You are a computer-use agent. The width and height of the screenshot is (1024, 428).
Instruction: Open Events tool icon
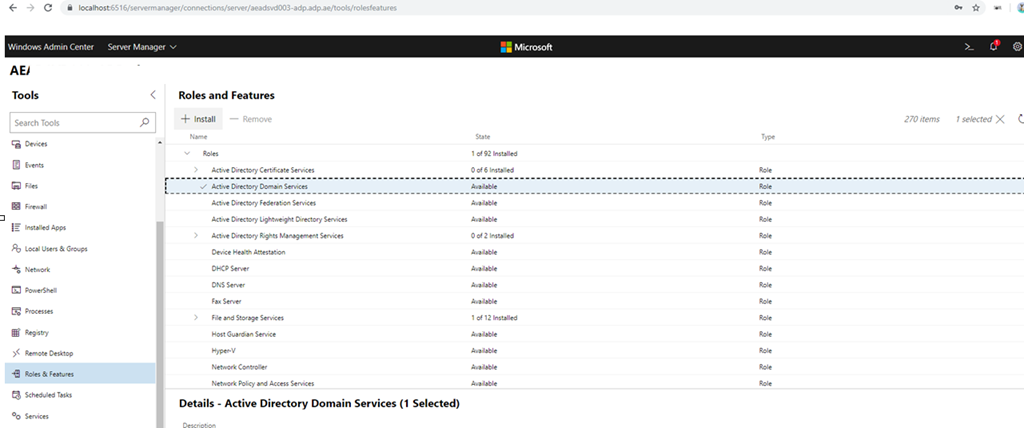(x=16, y=165)
